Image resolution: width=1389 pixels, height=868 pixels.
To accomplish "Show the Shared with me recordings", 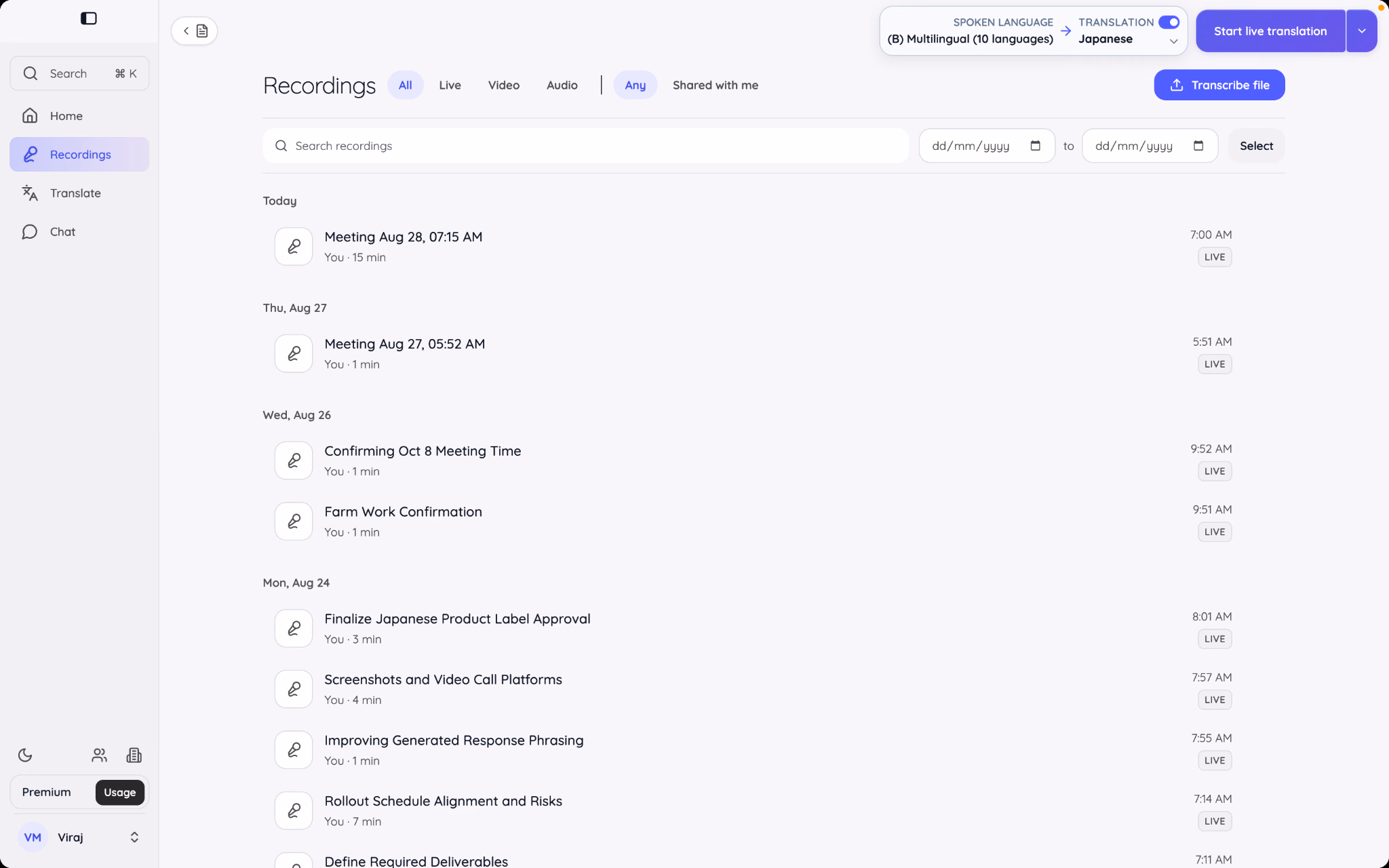I will click(716, 85).
